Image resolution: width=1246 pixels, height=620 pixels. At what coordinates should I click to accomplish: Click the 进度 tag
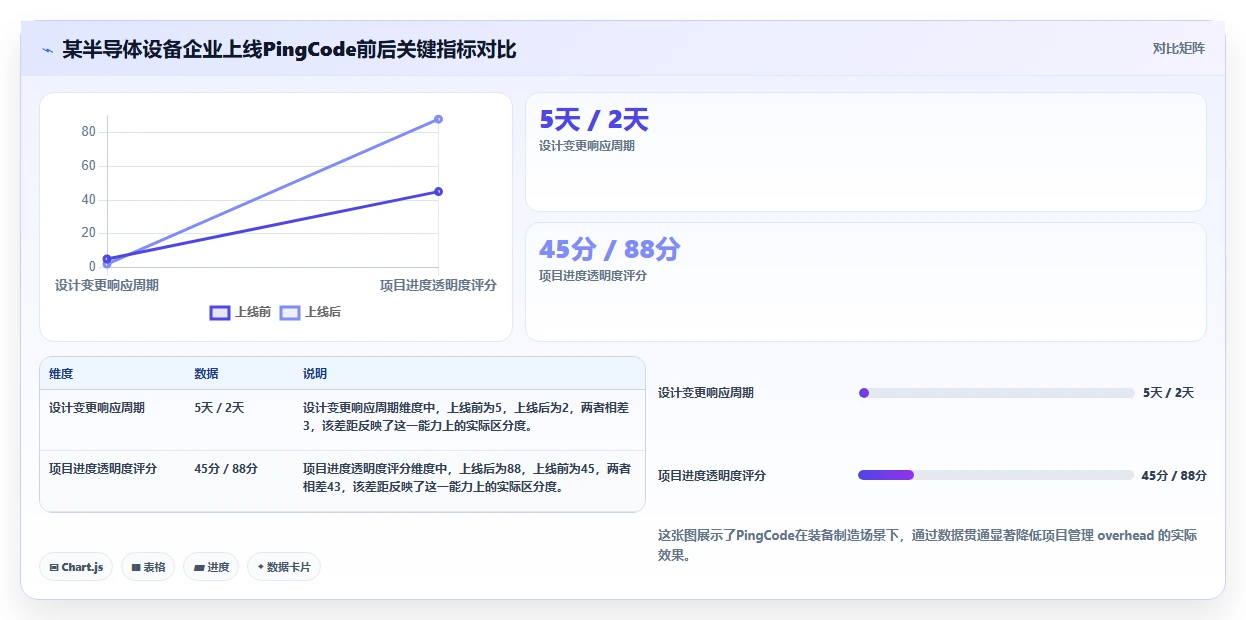pos(211,567)
